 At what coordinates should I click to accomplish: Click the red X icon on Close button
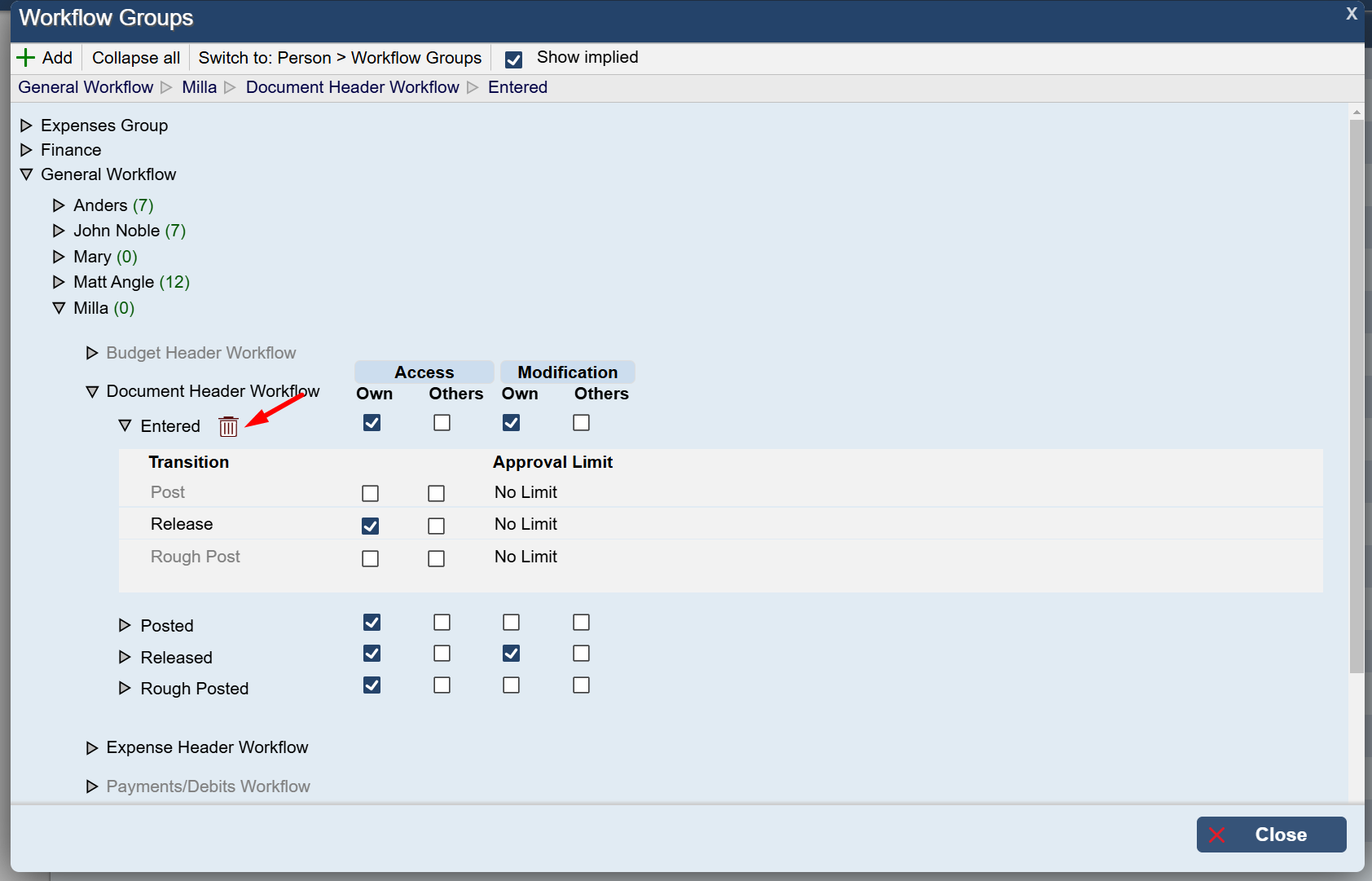pos(1217,835)
